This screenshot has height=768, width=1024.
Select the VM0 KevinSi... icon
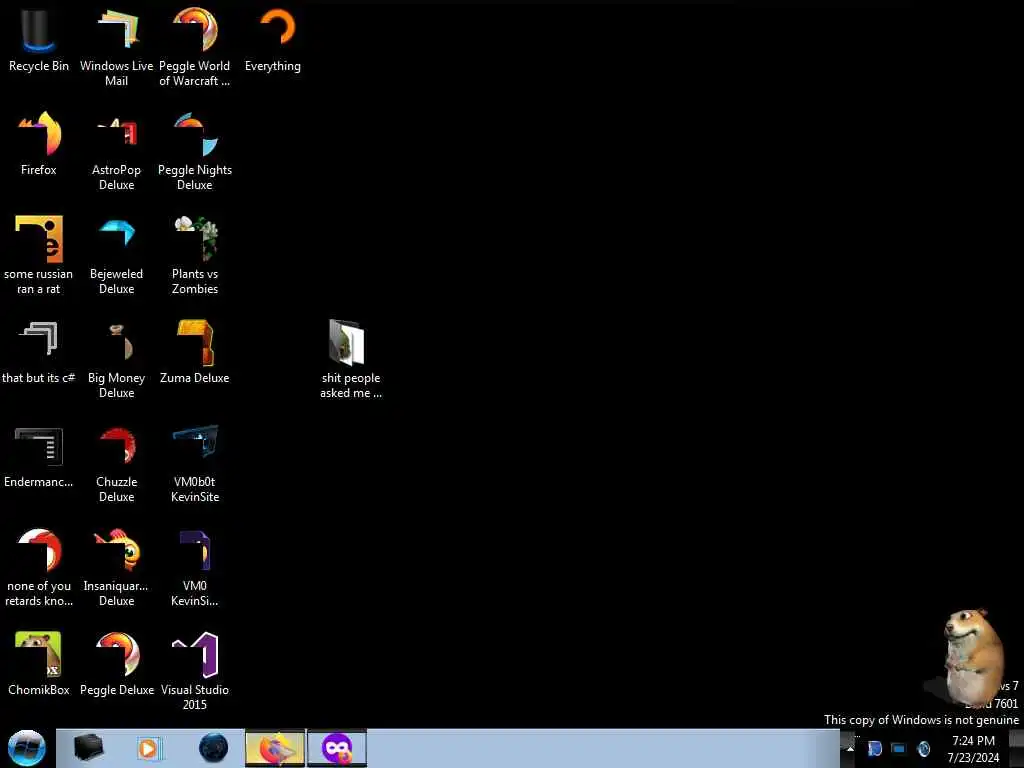[195, 568]
